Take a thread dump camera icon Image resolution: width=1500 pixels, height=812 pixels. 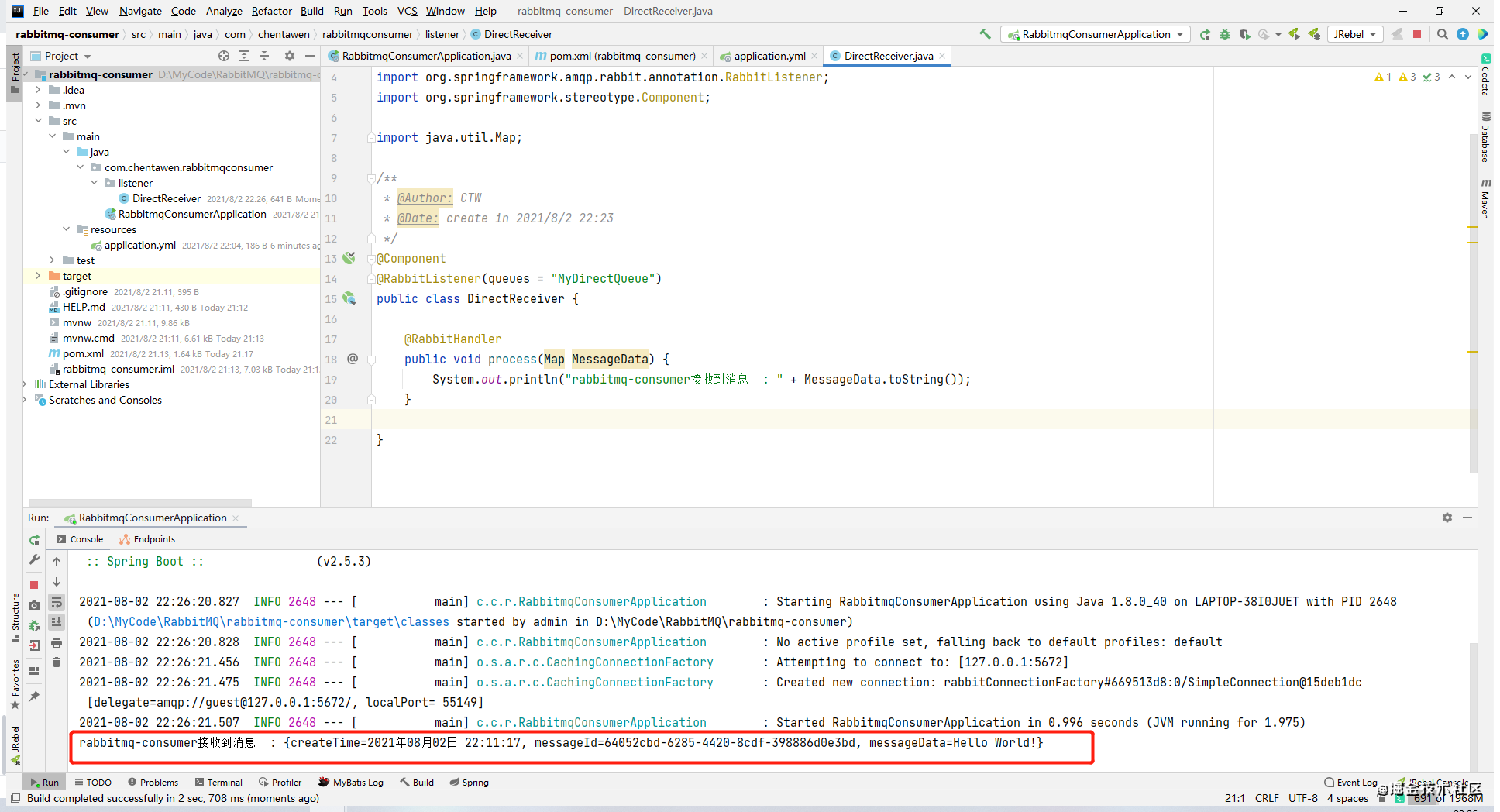(x=34, y=605)
